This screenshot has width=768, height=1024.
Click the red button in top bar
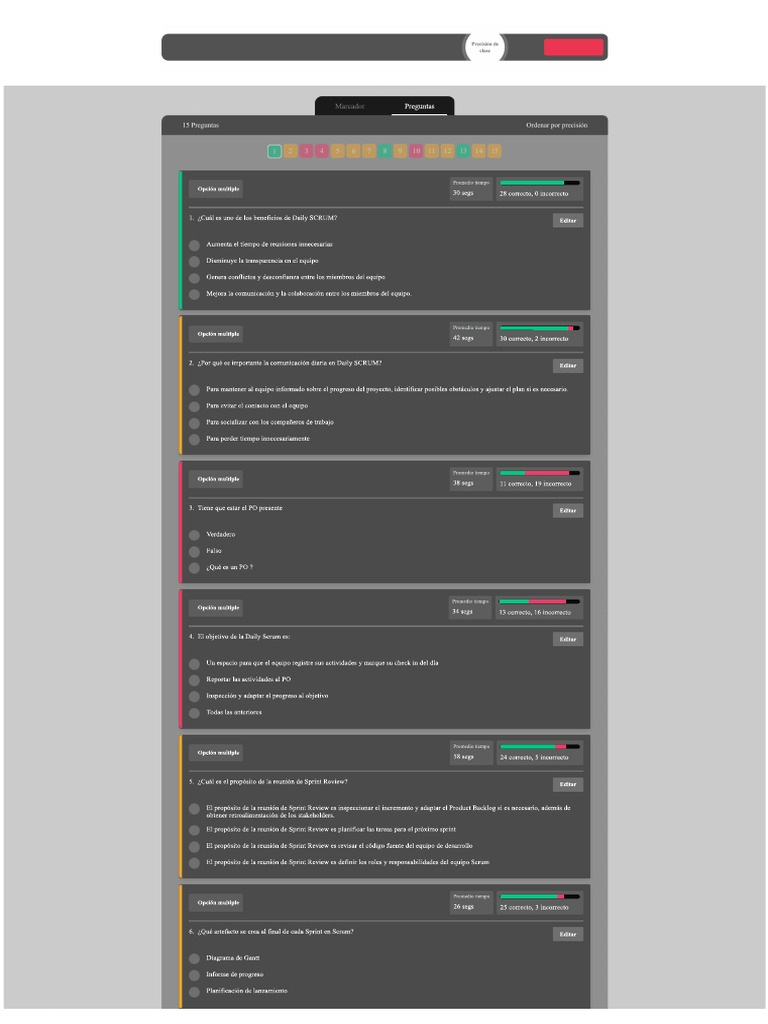[x=573, y=47]
